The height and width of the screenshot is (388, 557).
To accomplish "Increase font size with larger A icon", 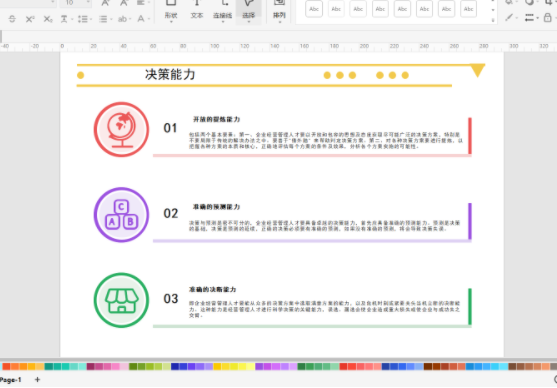I will 105,3.
